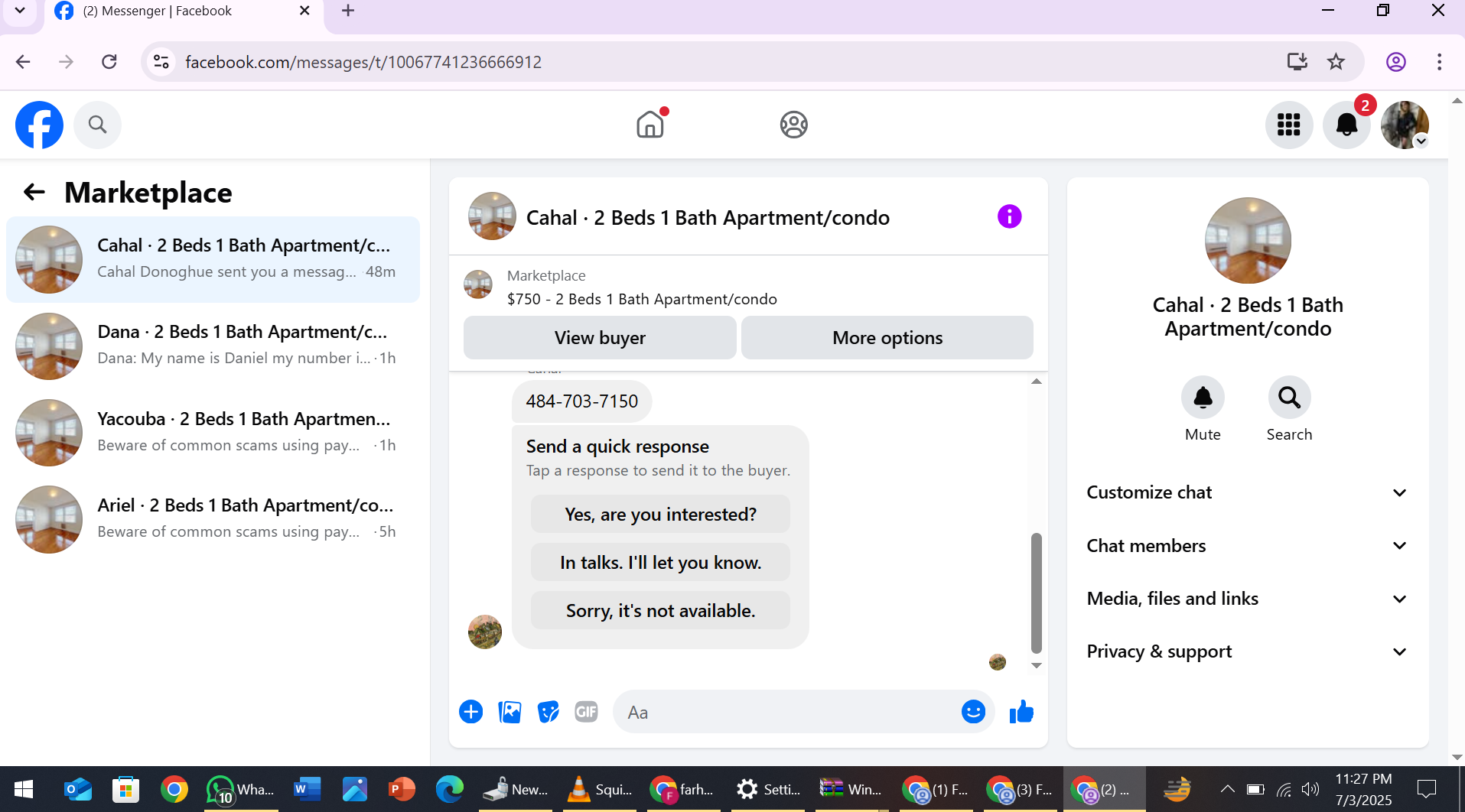Open a new browser tab
The height and width of the screenshot is (812, 1465).
point(348,11)
